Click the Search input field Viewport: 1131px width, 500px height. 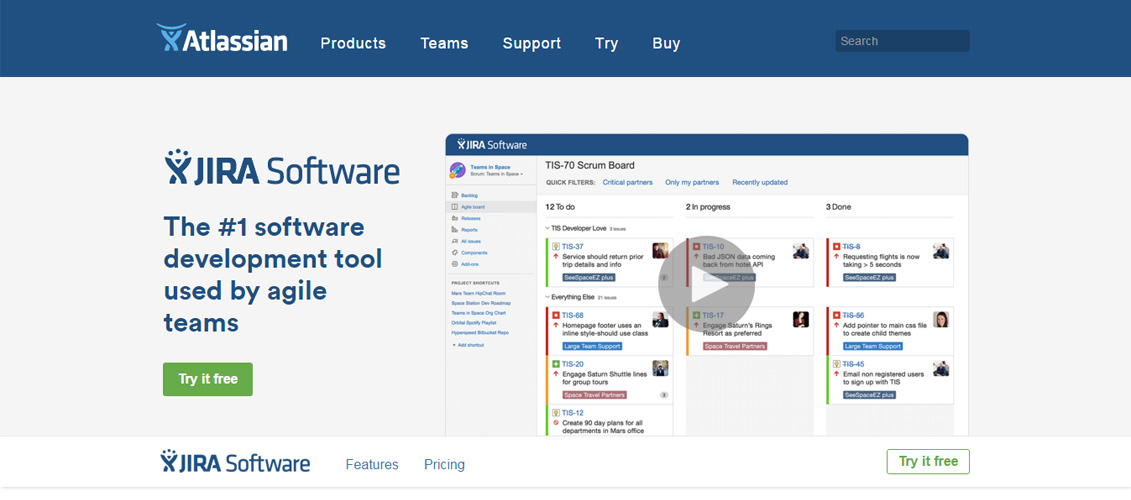click(x=902, y=41)
